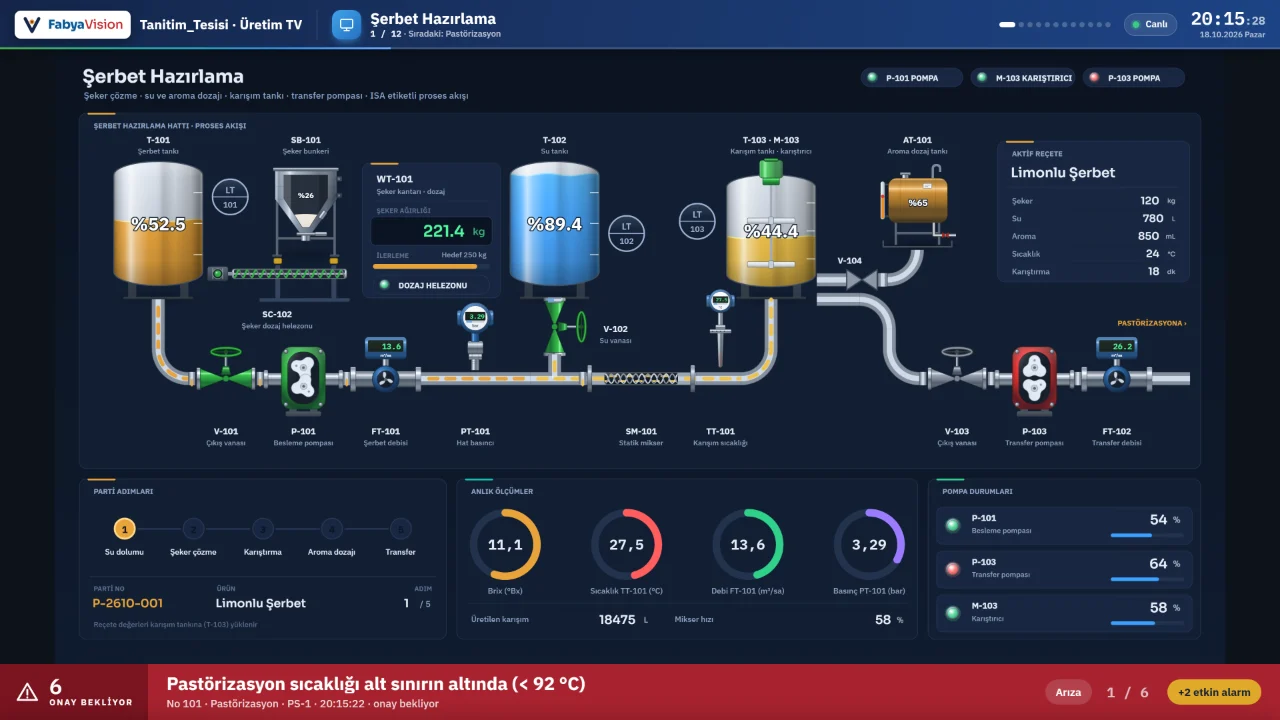Open the P-103 POMPA status pill
This screenshot has height=720, width=1280.
pyautogui.click(x=1133, y=77)
